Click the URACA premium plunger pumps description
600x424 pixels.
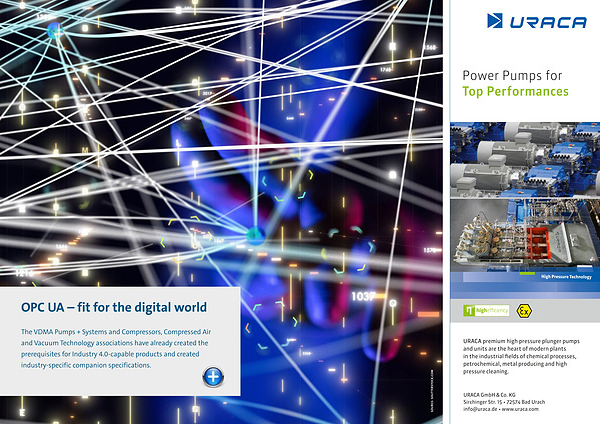tap(521, 356)
